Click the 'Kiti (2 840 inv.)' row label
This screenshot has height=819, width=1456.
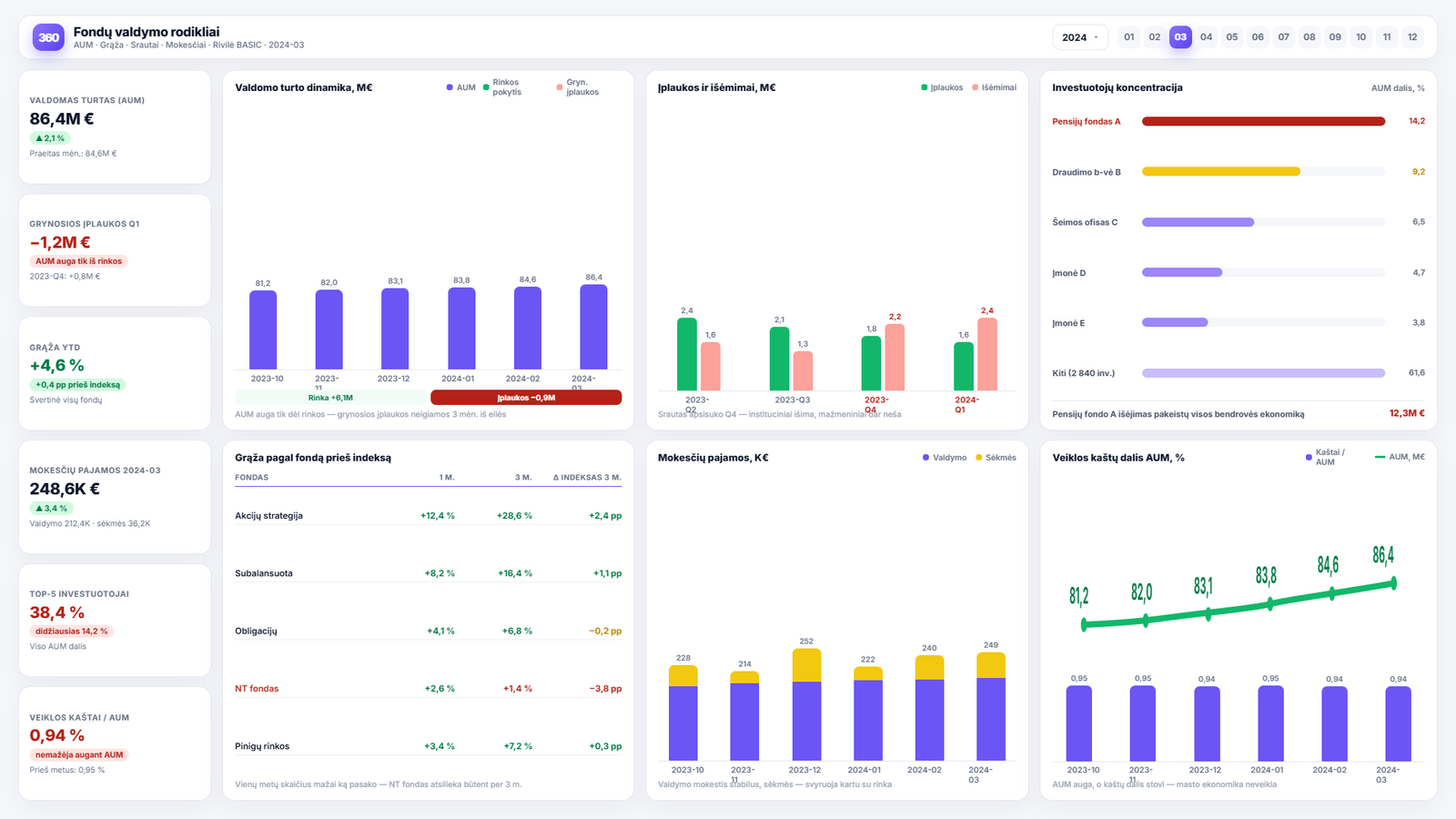pyautogui.click(x=1083, y=373)
